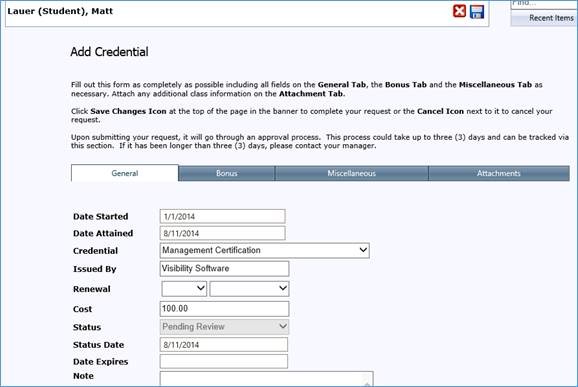578x387 pixels.
Task: Expand the Credential dropdown
Action: [x=265, y=250]
